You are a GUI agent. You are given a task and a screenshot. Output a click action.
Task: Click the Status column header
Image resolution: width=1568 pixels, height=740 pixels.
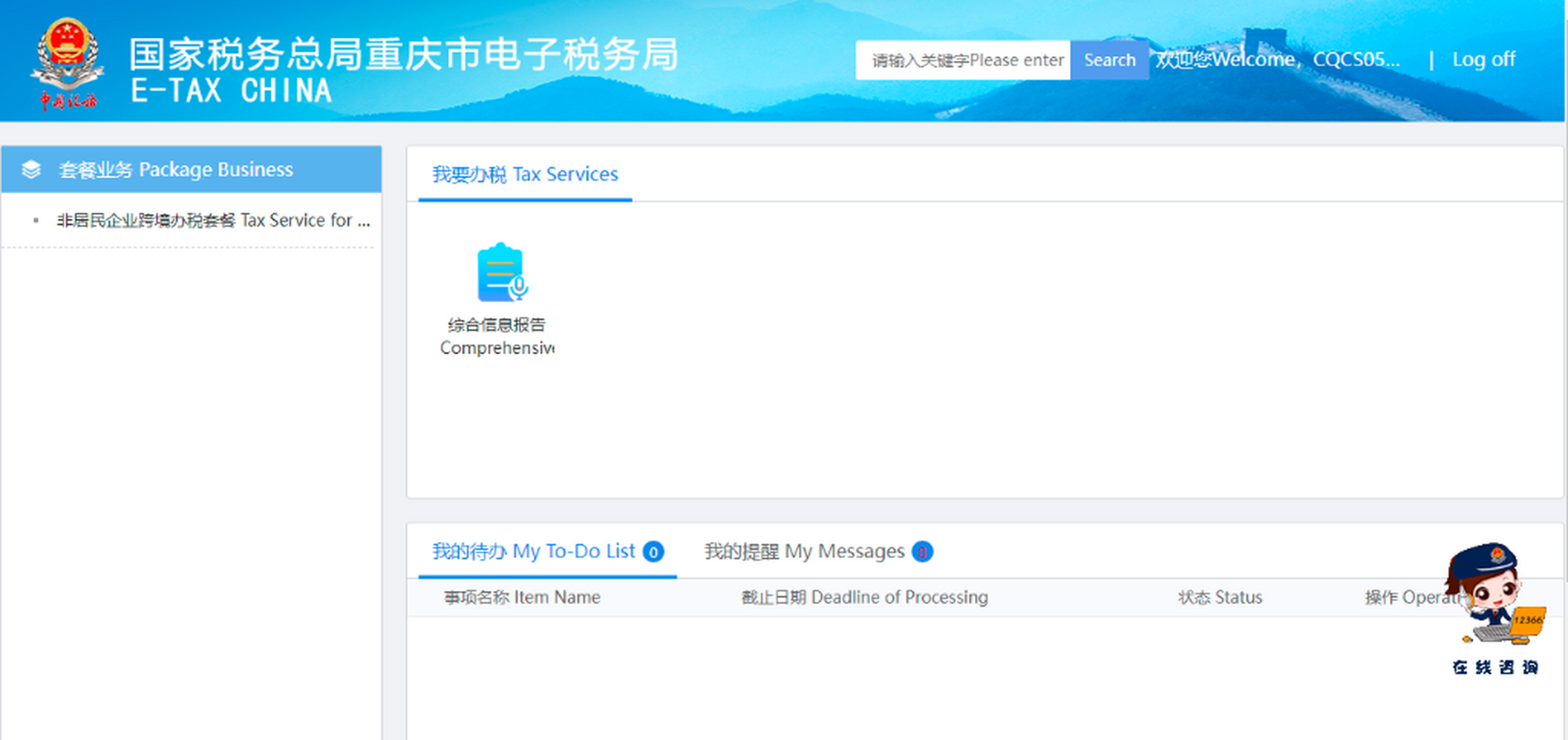1219,597
